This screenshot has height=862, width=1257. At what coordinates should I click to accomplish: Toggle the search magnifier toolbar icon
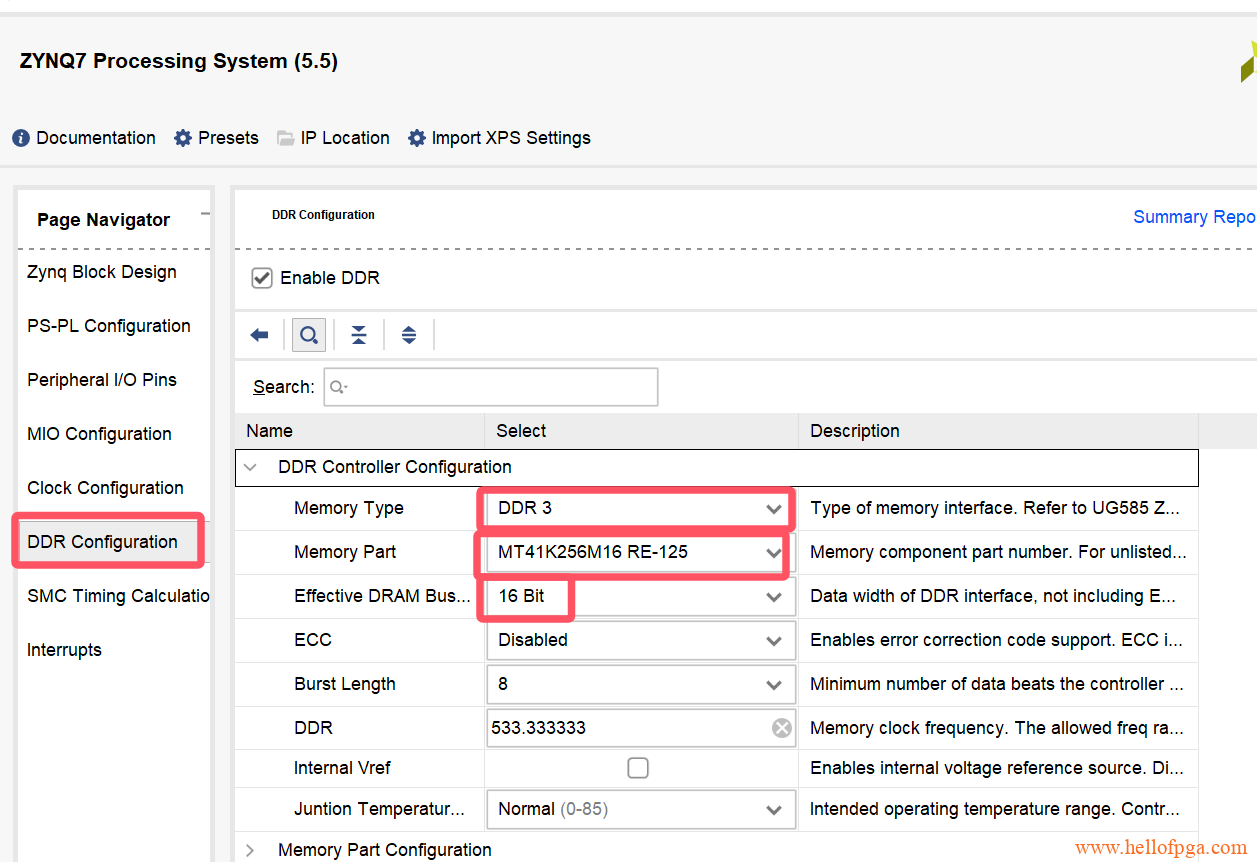click(309, 335)
